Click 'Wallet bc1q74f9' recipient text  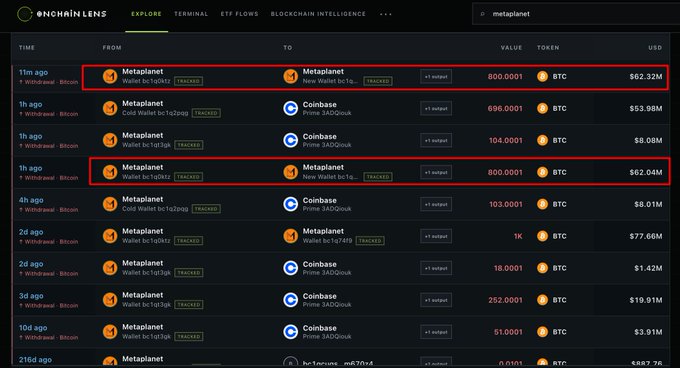click(327, 241)
